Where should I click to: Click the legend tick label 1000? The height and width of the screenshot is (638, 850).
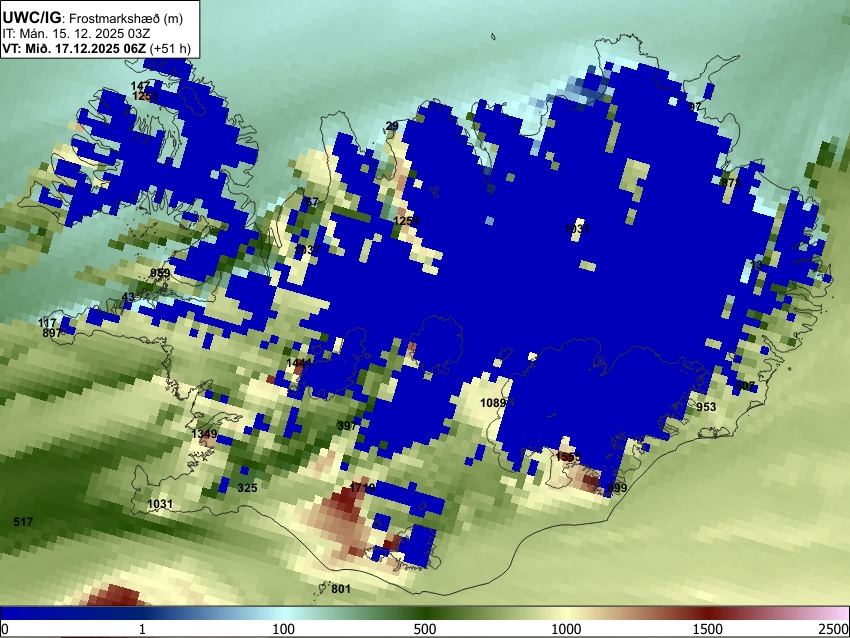click(x=566, y=629)
